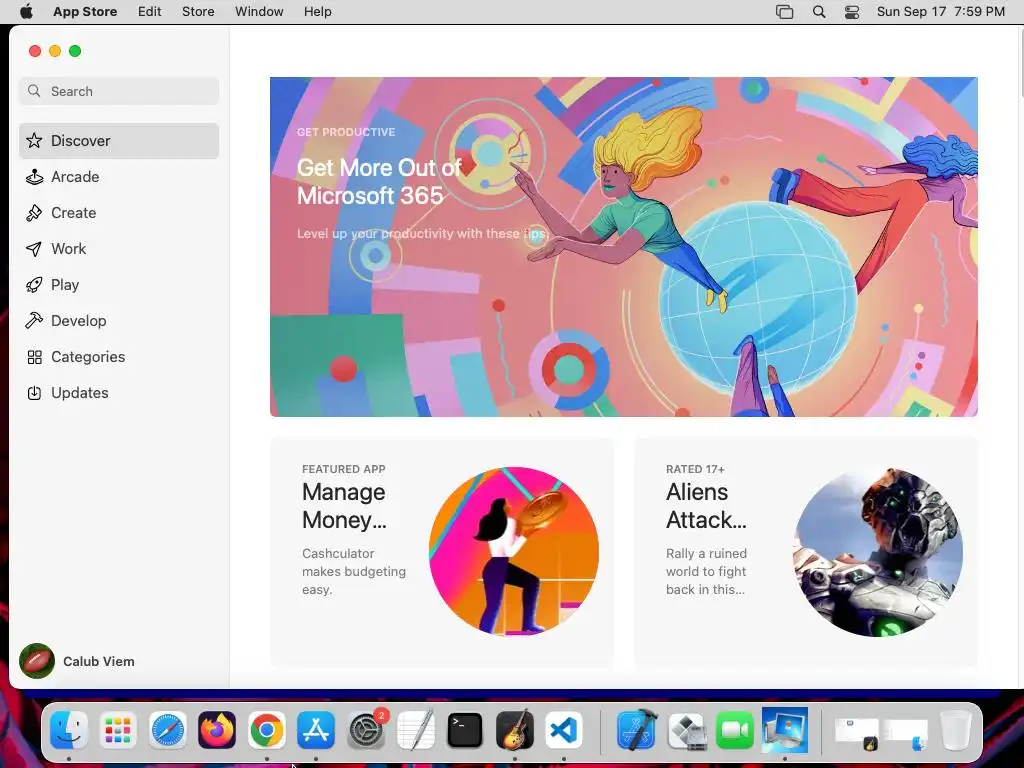
Task: Launch Safari from the Dock
Action: pyautogui.click(x=168, y=730)
